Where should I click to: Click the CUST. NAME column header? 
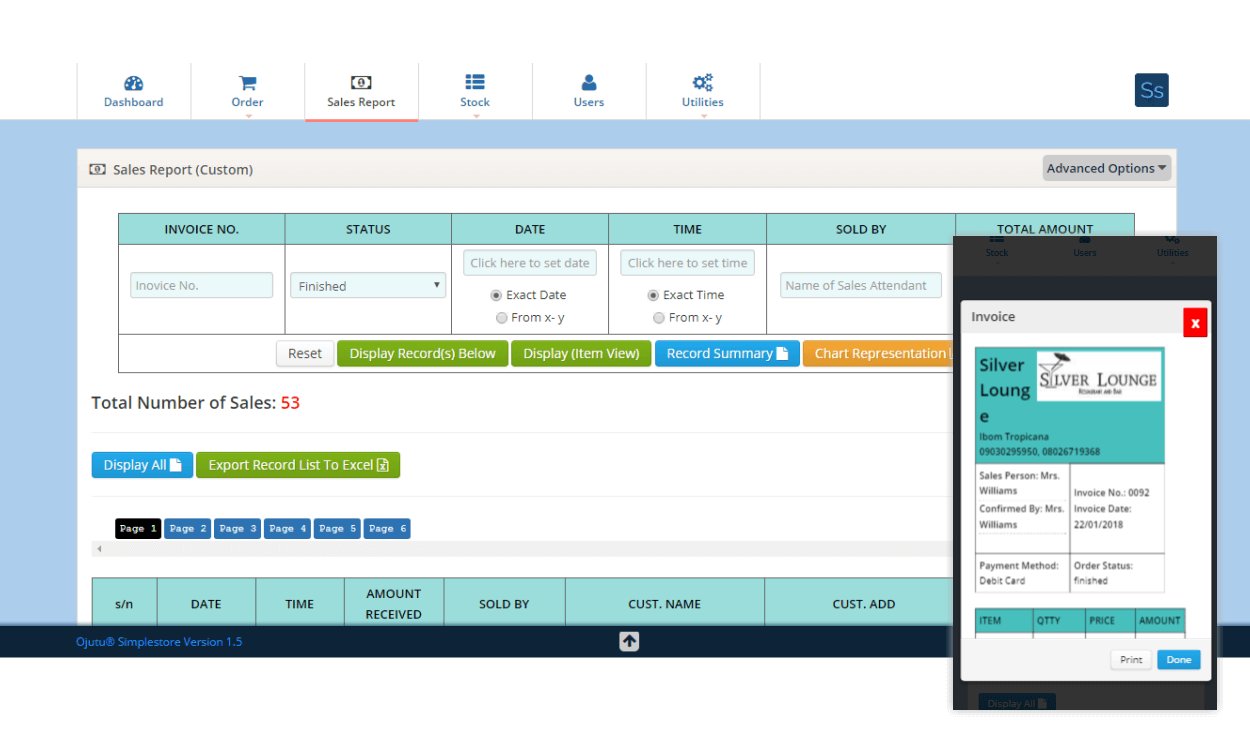tap(665, 604)
